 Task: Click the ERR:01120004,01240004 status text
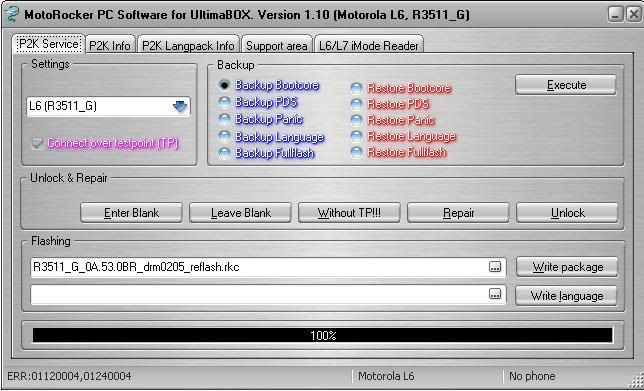coord(69,376)
